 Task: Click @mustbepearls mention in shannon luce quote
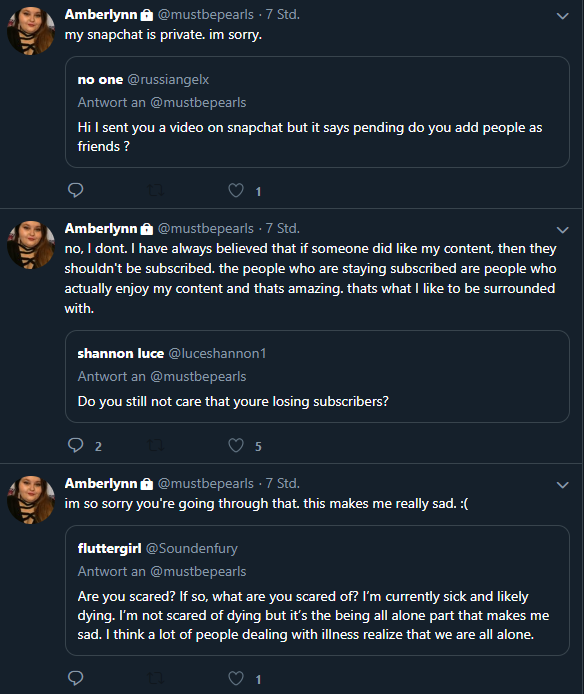click(198, 377)
